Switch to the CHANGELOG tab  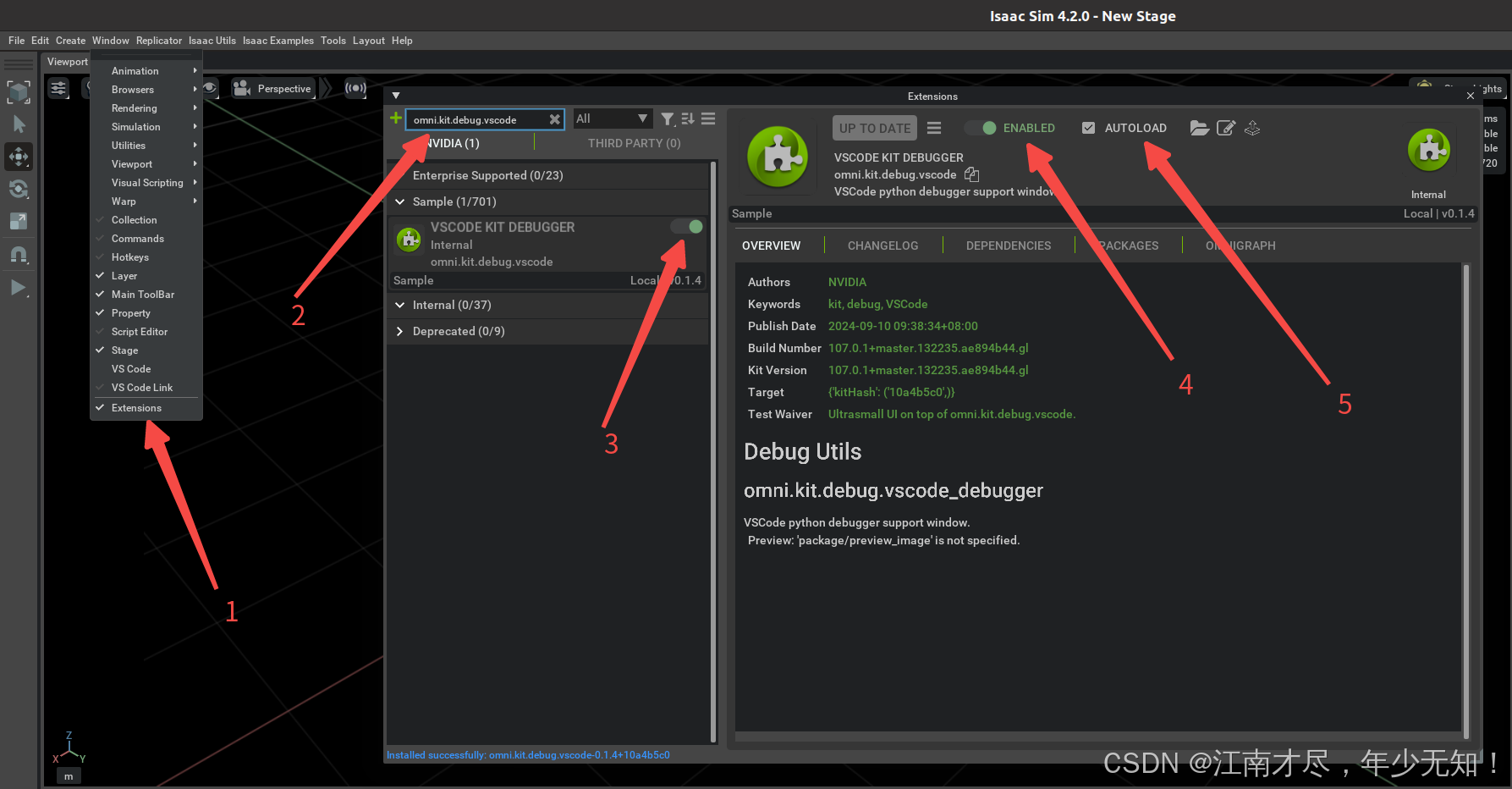[x=882, y=246]
